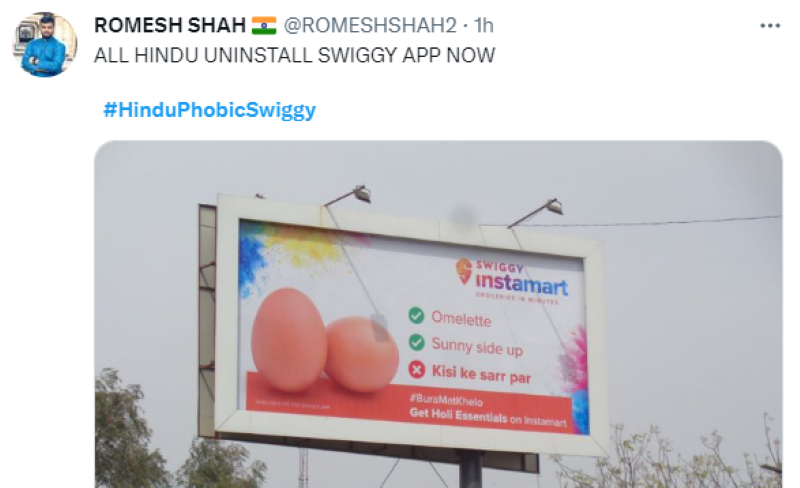800x488 pixels.
Task: Click the red cross beside Kisi ke sarr par
Action: click(417, 369)
